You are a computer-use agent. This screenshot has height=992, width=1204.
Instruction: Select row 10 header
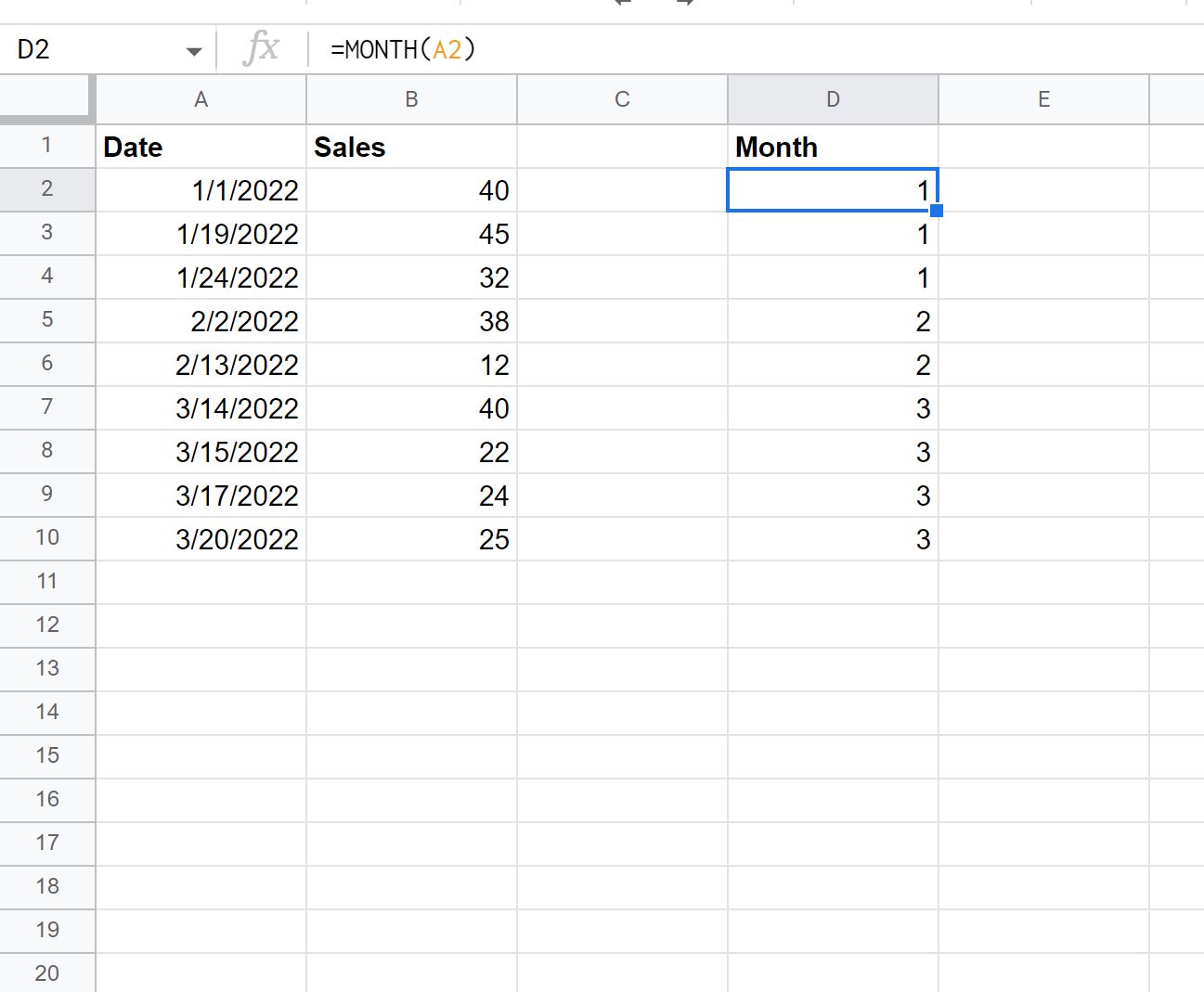[46, 538]
